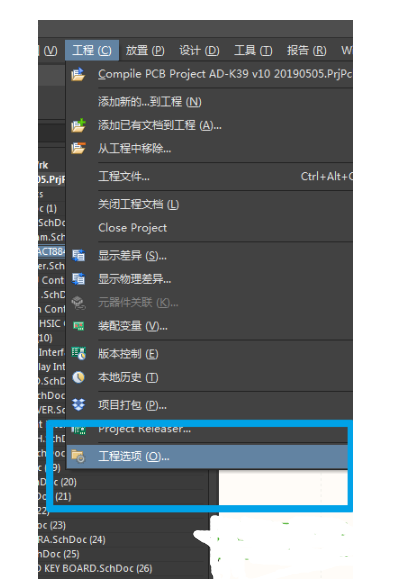Click the remove from project icon

pos(78,148)
